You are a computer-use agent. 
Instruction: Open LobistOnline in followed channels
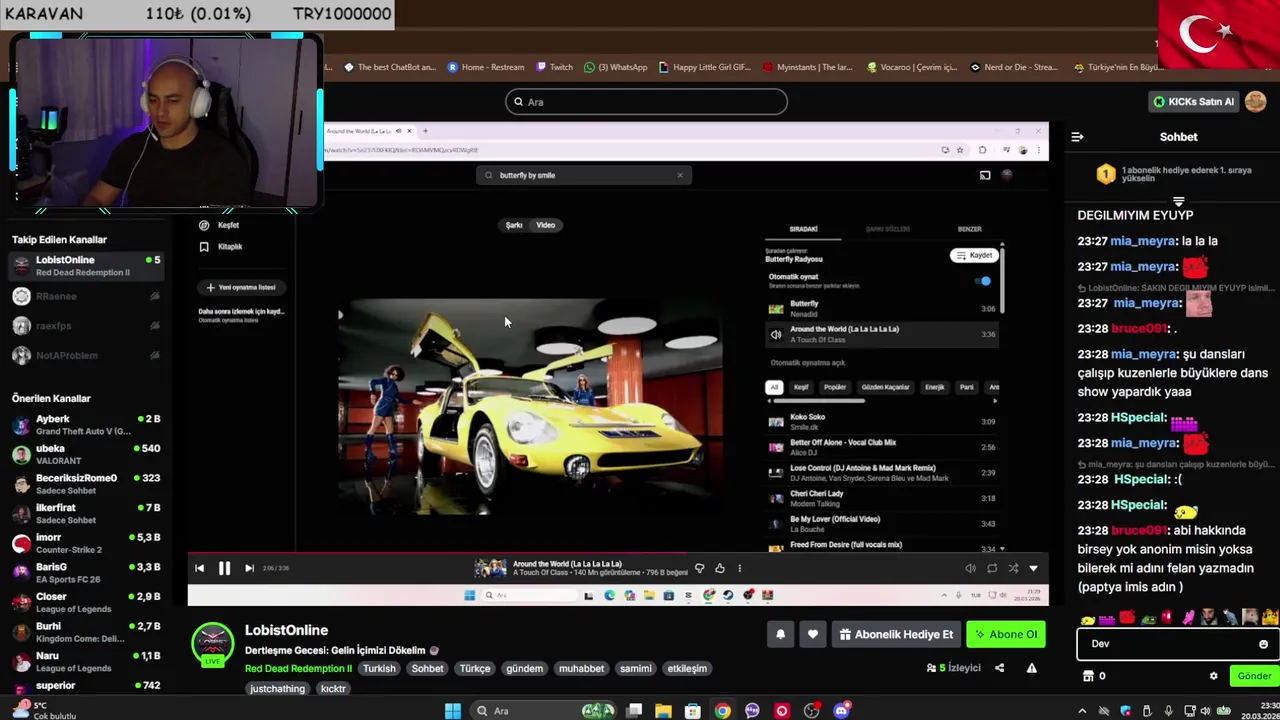click(x=85, y=265)
